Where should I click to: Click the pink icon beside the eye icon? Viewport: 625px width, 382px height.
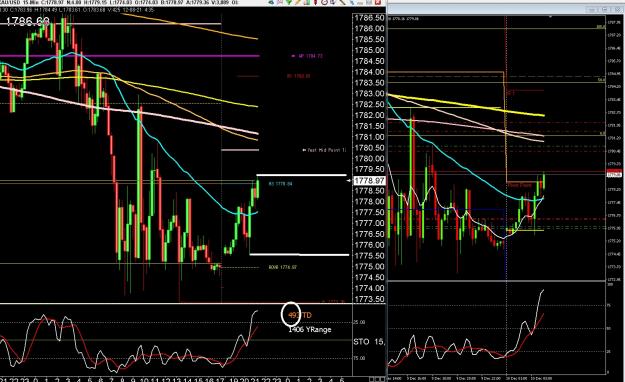click(280, 2)
